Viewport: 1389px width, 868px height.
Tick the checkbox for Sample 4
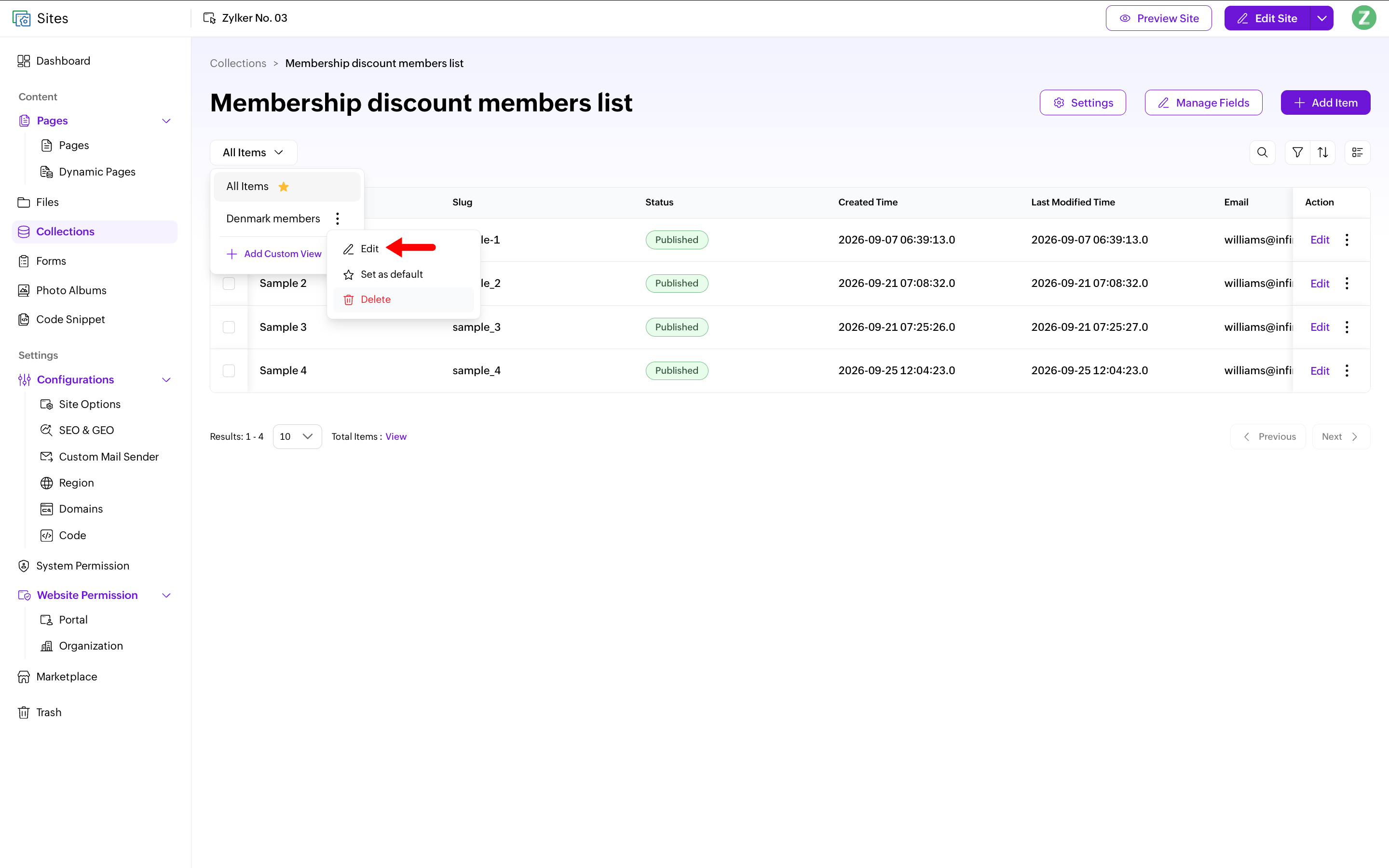click(x=229, y=371)
